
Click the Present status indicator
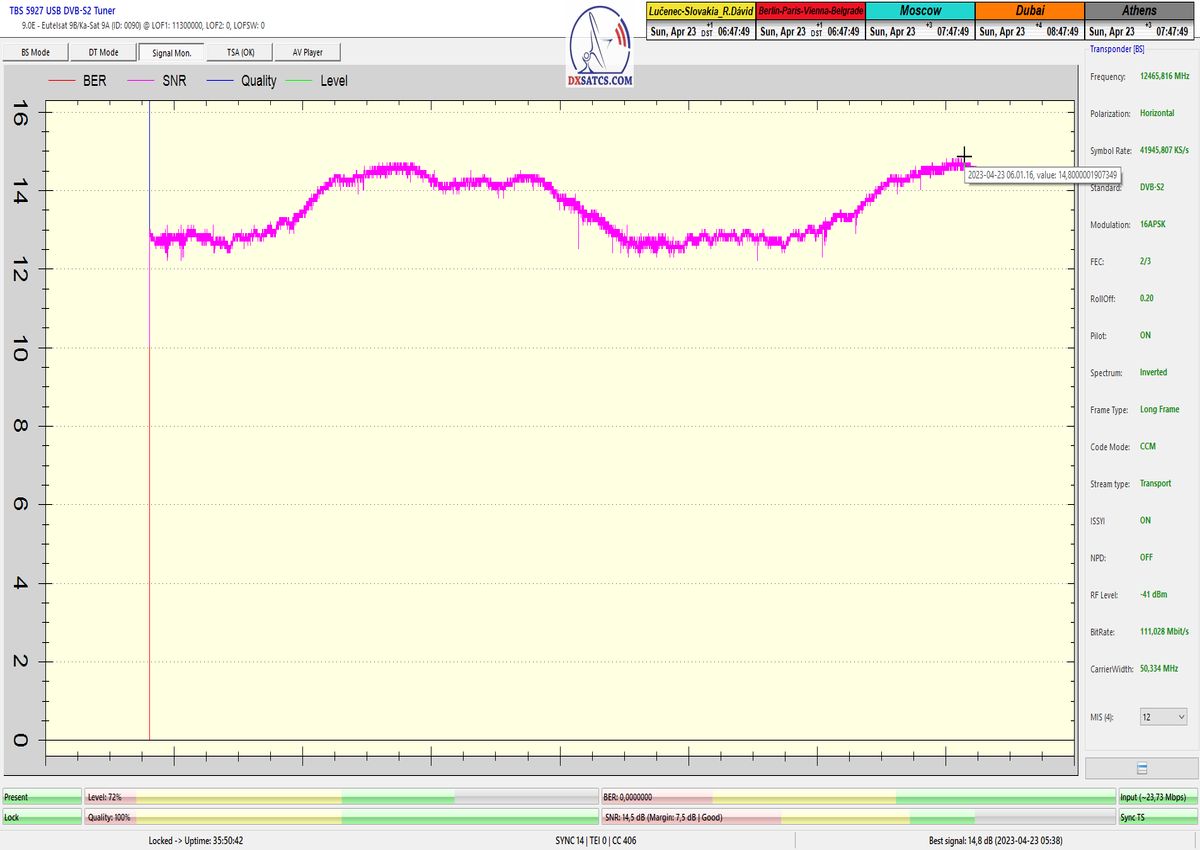(41, 797)
